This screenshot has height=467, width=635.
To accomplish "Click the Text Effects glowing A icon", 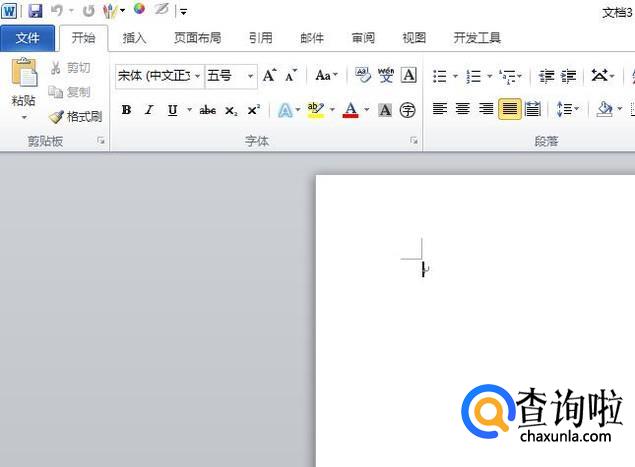I will [285, 110].
